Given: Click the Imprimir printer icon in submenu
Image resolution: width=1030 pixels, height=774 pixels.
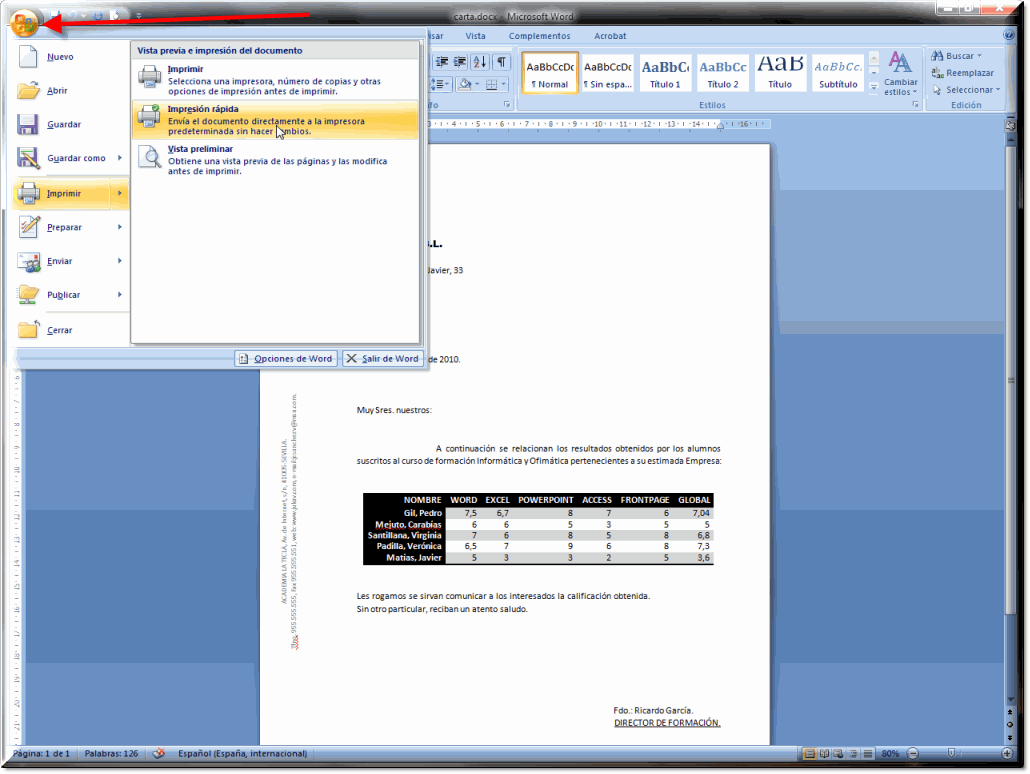Looking at the screenshot, I should [150, 77].
